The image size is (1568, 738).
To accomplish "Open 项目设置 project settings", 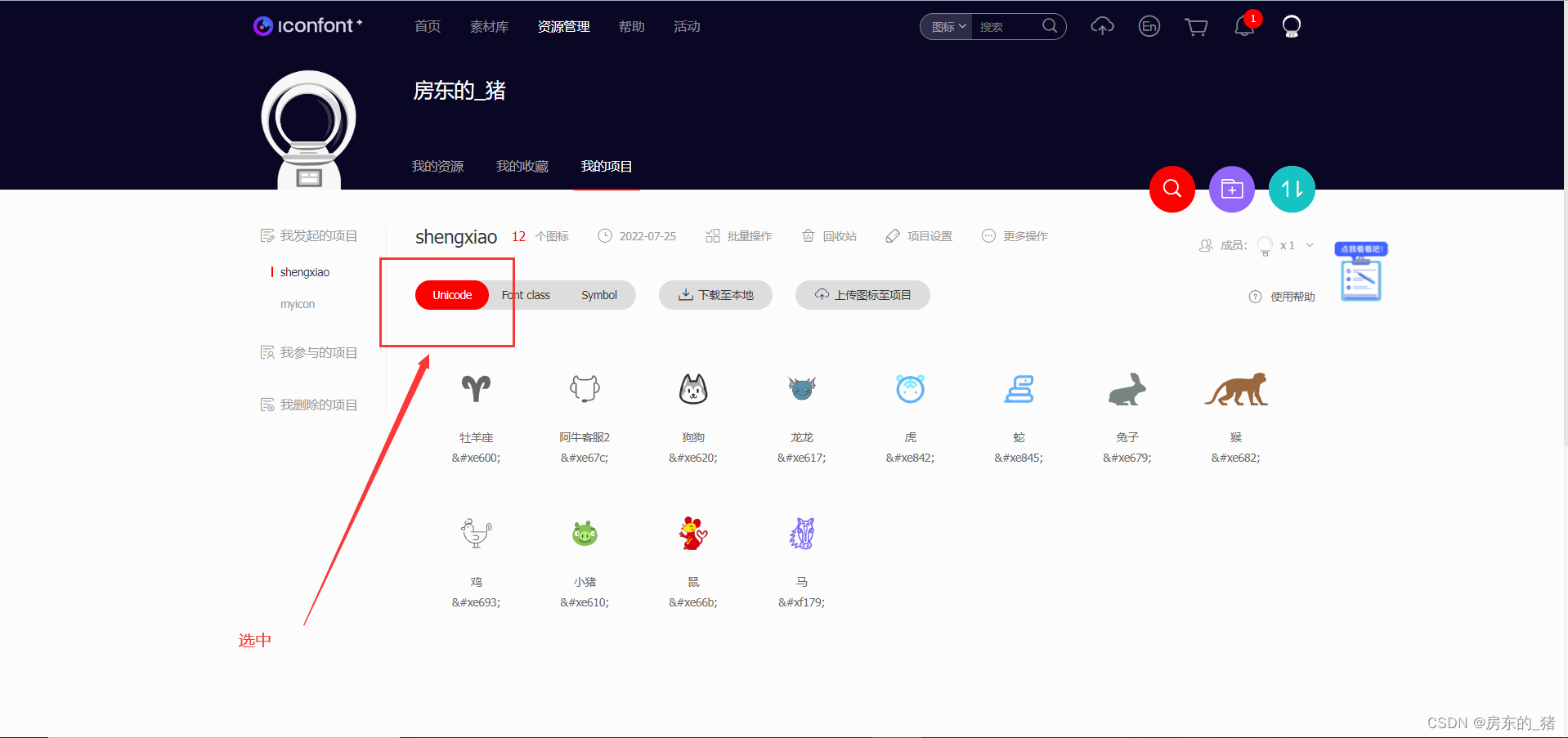I will coord(919,236).
